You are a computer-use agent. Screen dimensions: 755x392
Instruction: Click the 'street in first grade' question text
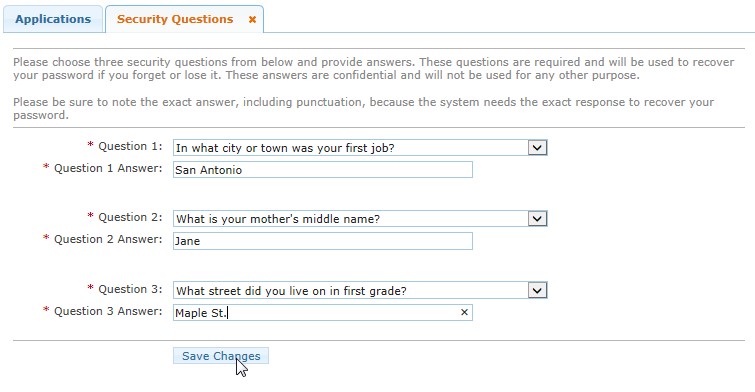[291, 291]
